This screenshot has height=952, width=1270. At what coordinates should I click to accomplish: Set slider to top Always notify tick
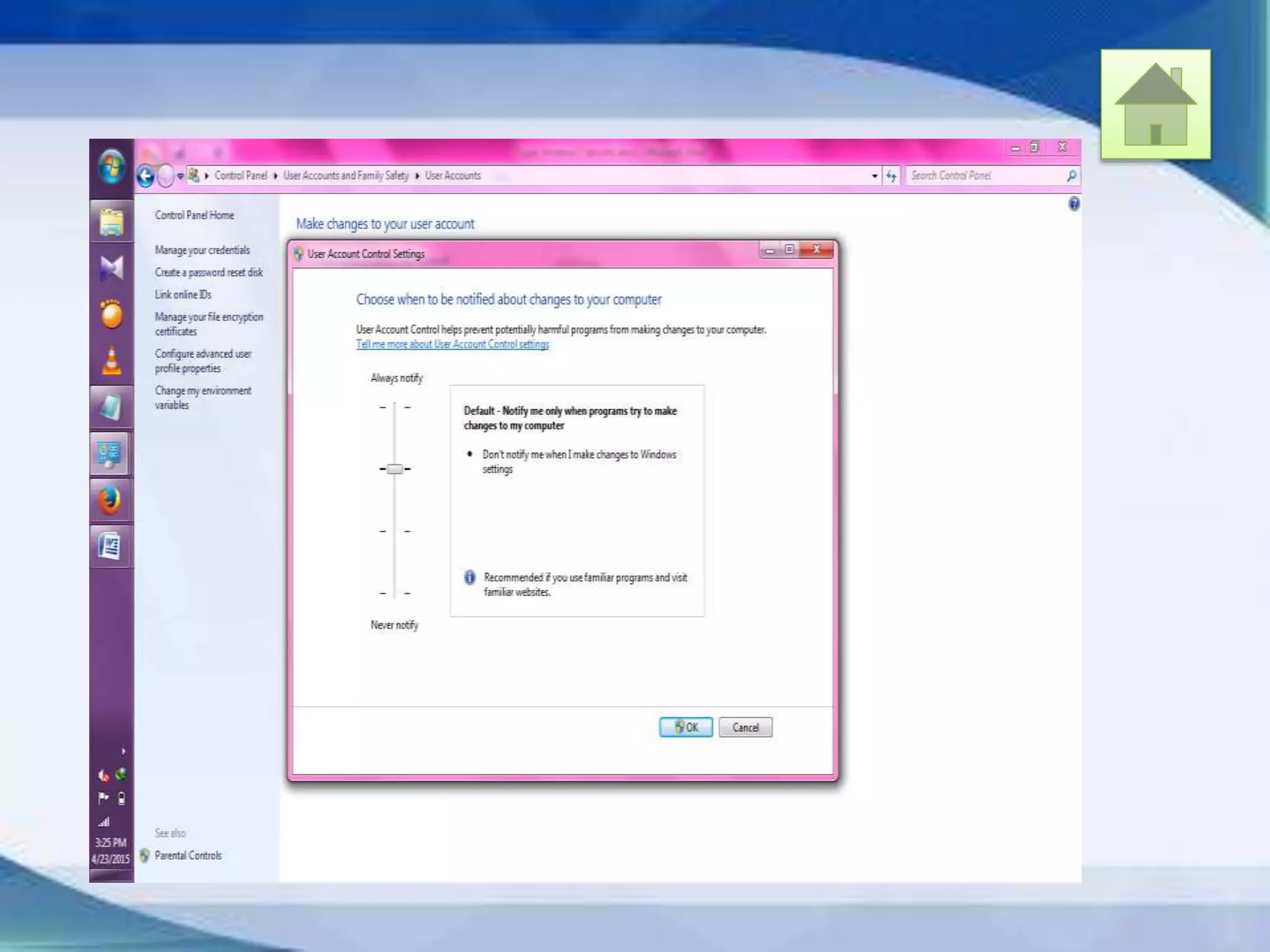point(394,407)
